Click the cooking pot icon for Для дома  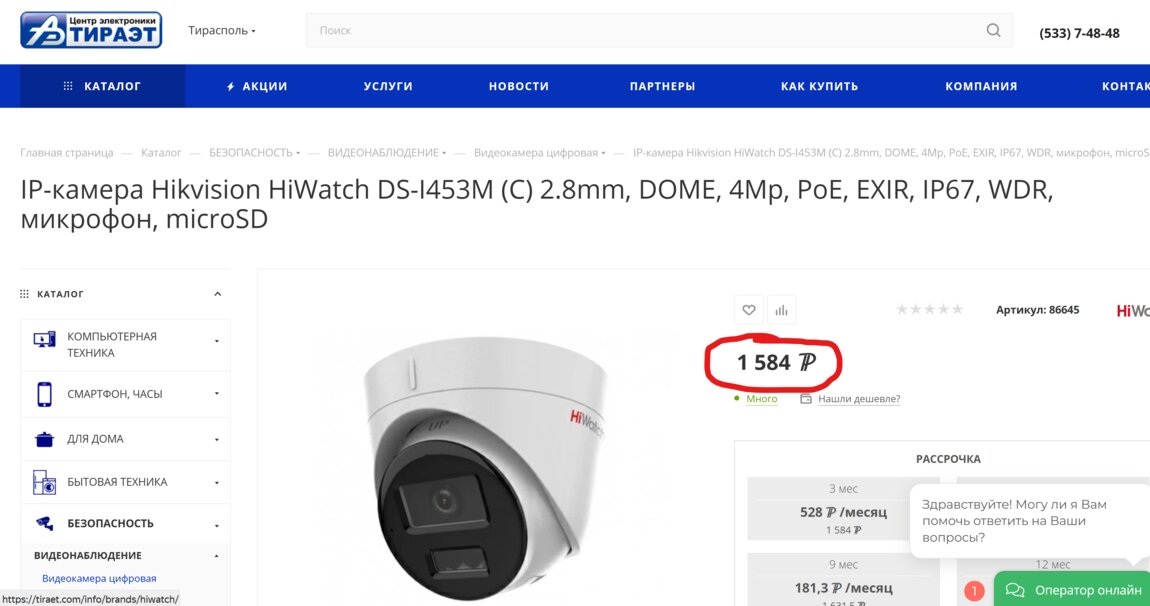point(44,439)
